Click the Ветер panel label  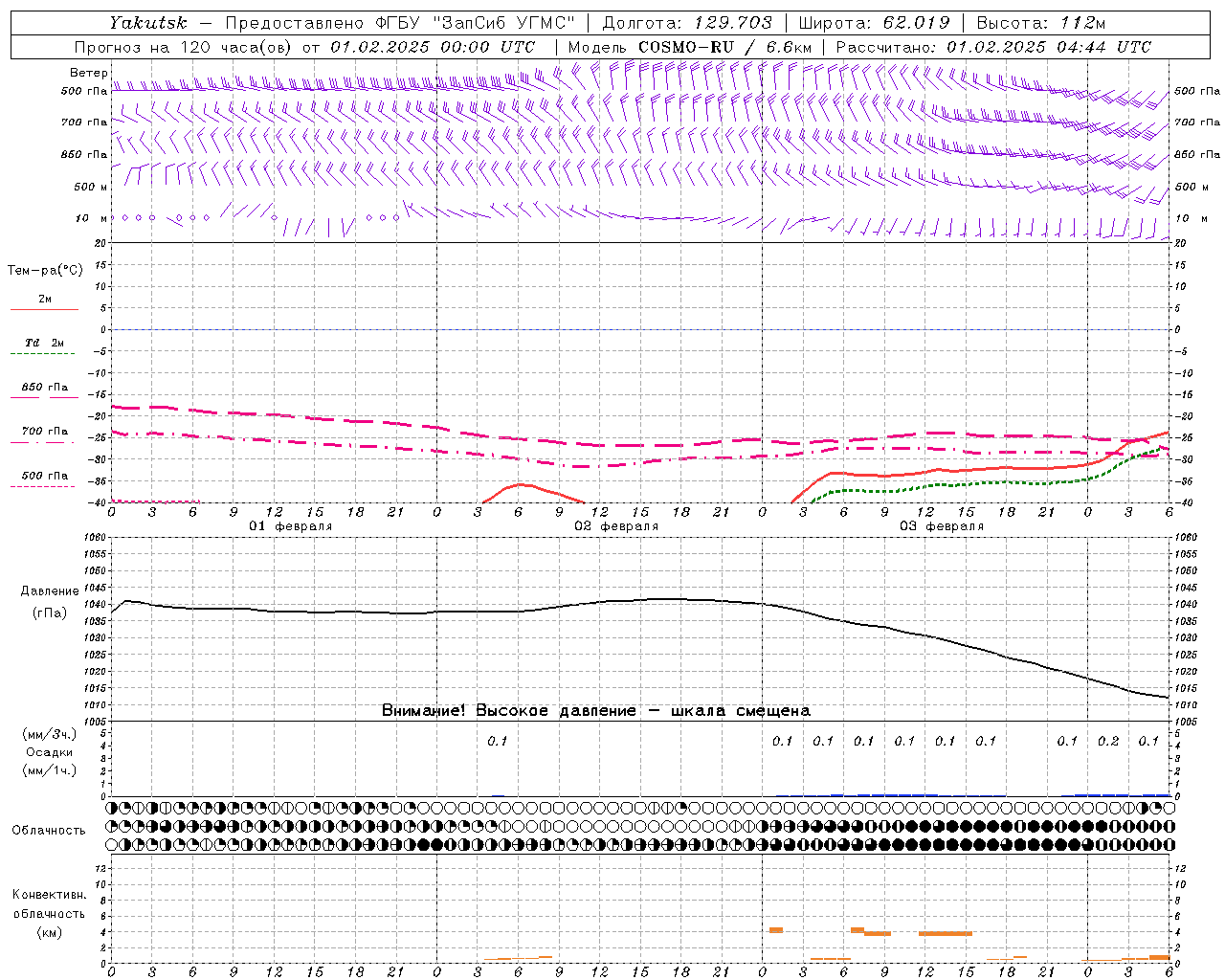88,73
